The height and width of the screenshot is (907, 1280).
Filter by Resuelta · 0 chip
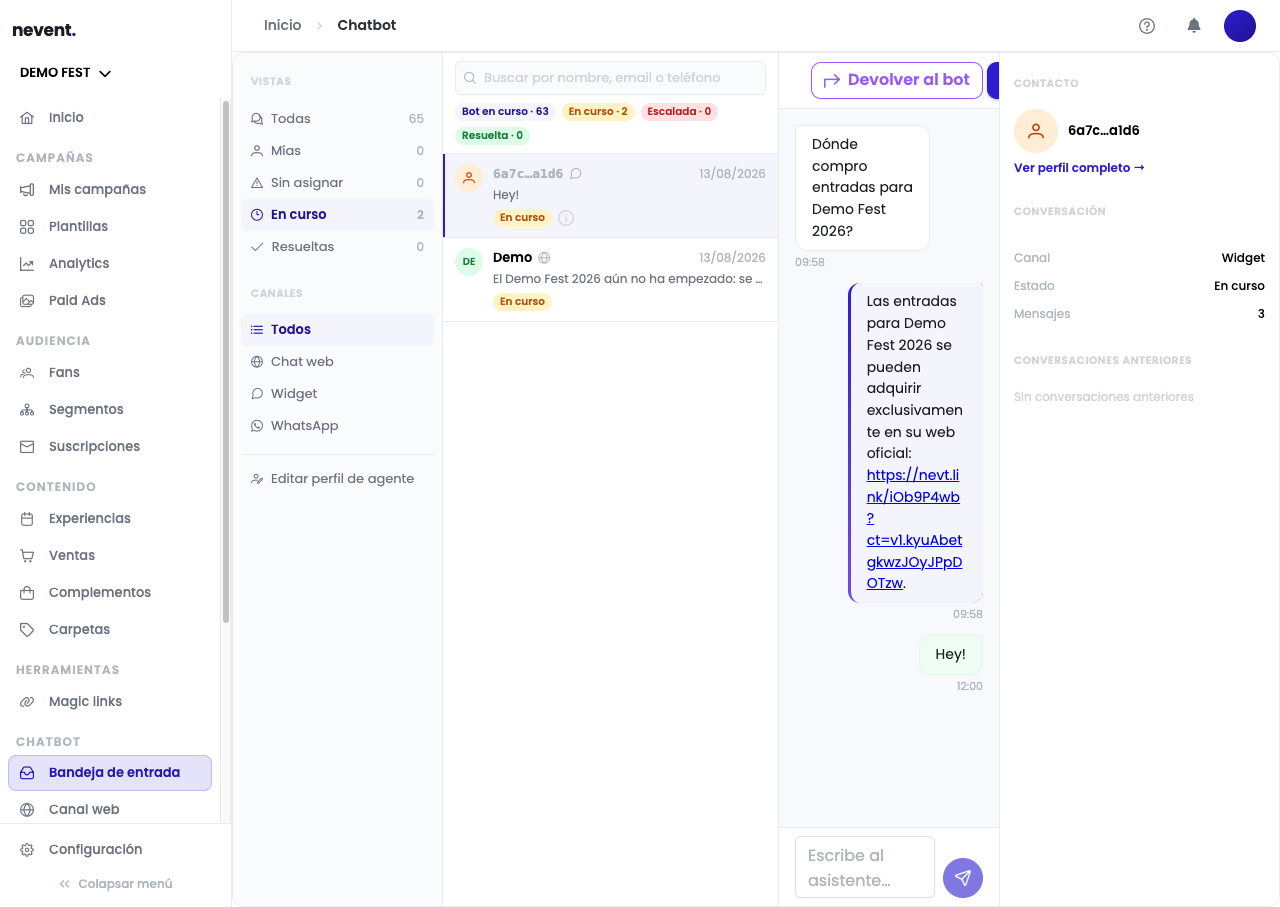coord(492,136)
